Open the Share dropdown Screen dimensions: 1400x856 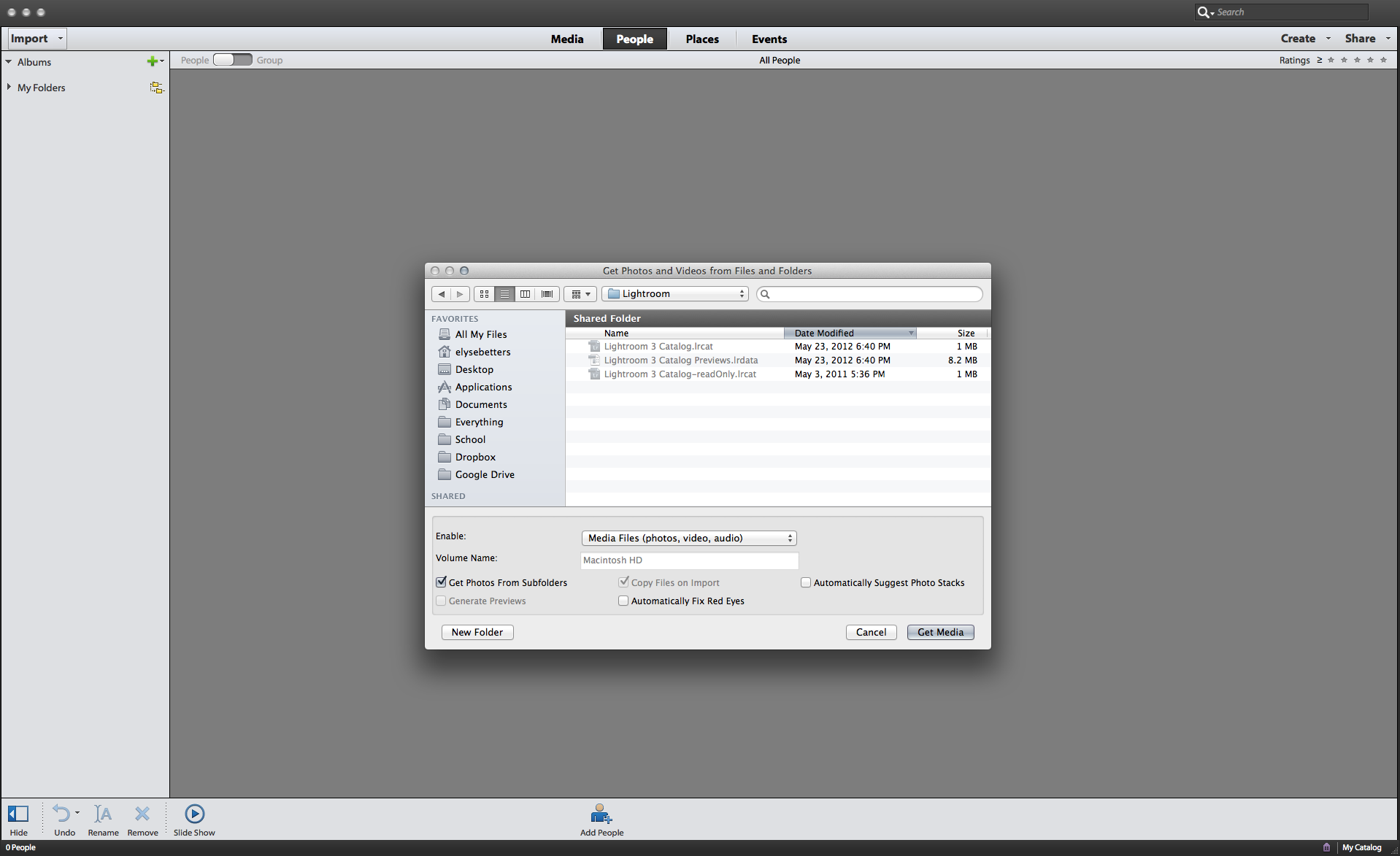(x=1367, y=38)
